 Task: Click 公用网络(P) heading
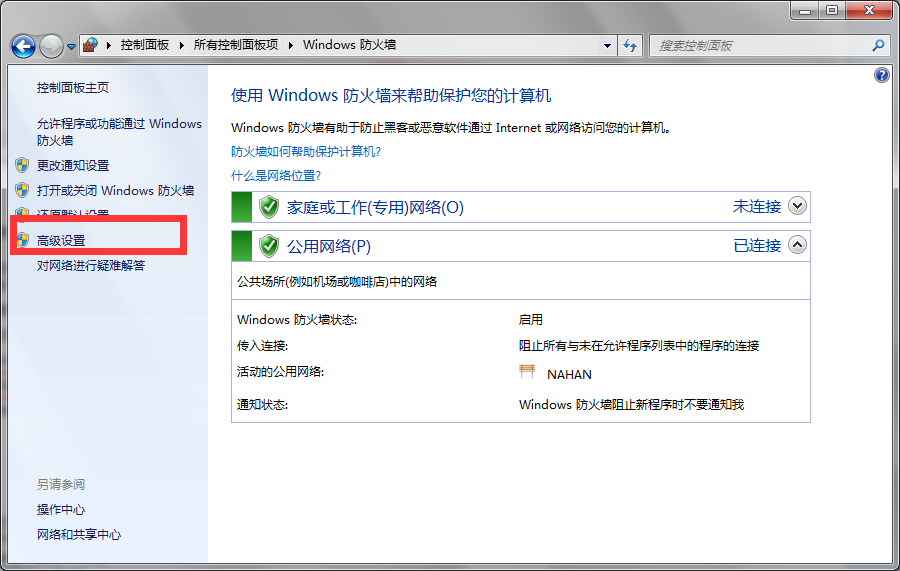pos(329,246)
